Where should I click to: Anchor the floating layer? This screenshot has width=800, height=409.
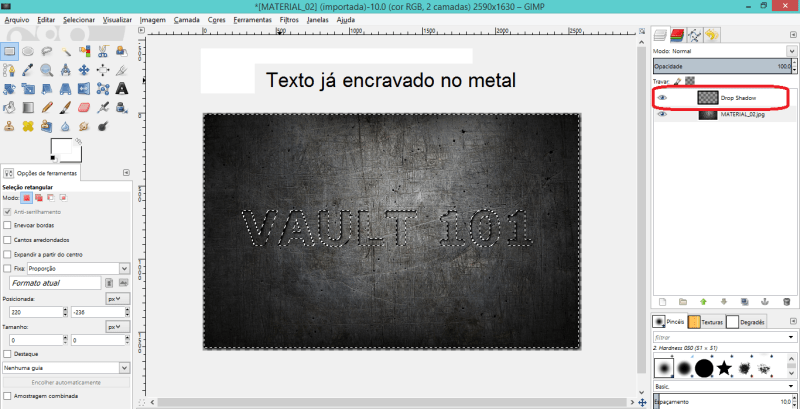(x=765, y=301)
